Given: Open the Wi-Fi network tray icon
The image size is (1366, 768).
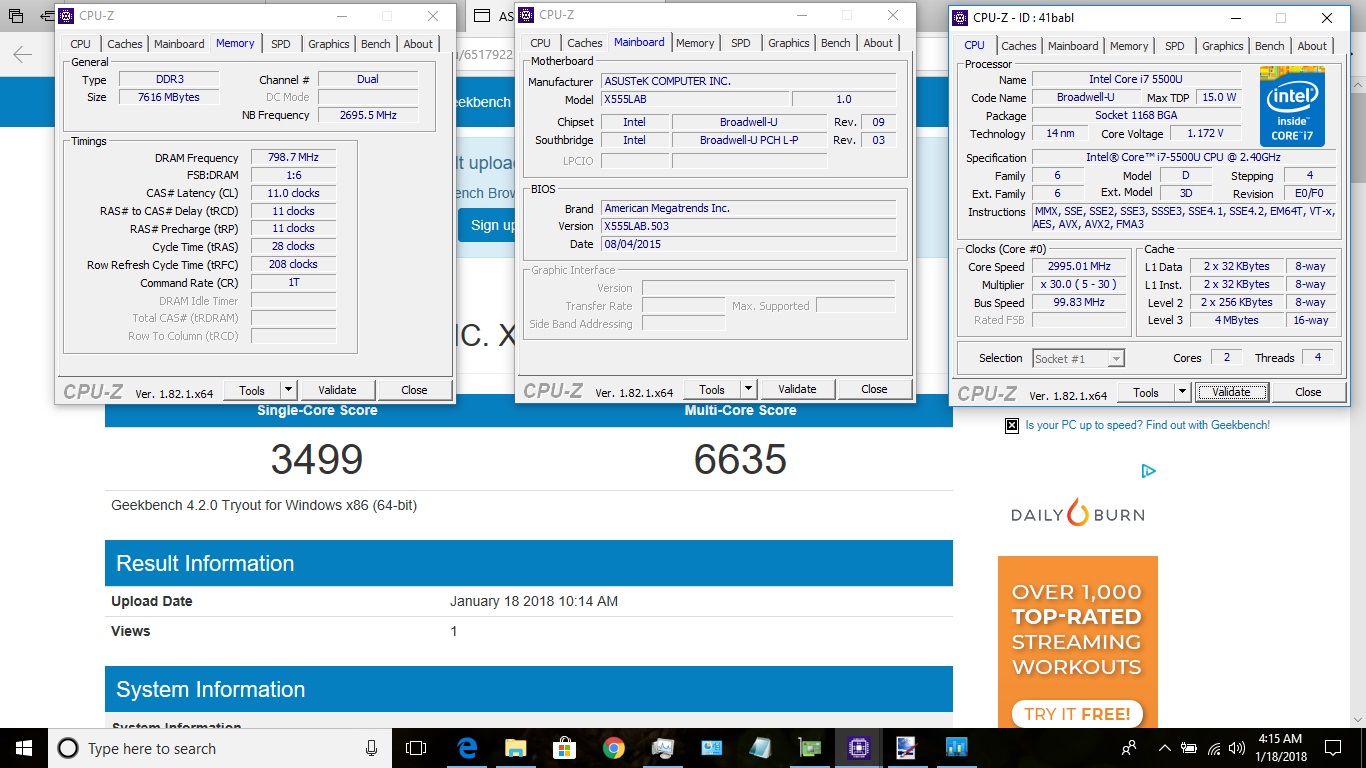Looking at the screenshot, I should tap(1215, 748).
